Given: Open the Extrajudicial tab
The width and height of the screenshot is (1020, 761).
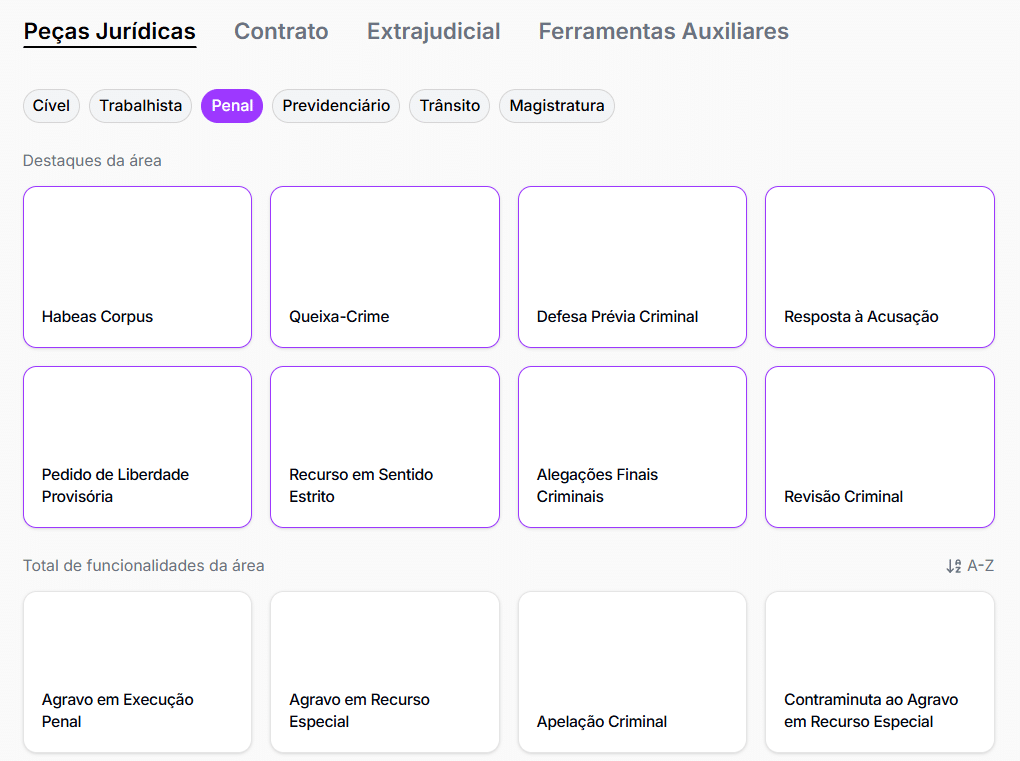Looking at the screenshot, I should 433,32.
